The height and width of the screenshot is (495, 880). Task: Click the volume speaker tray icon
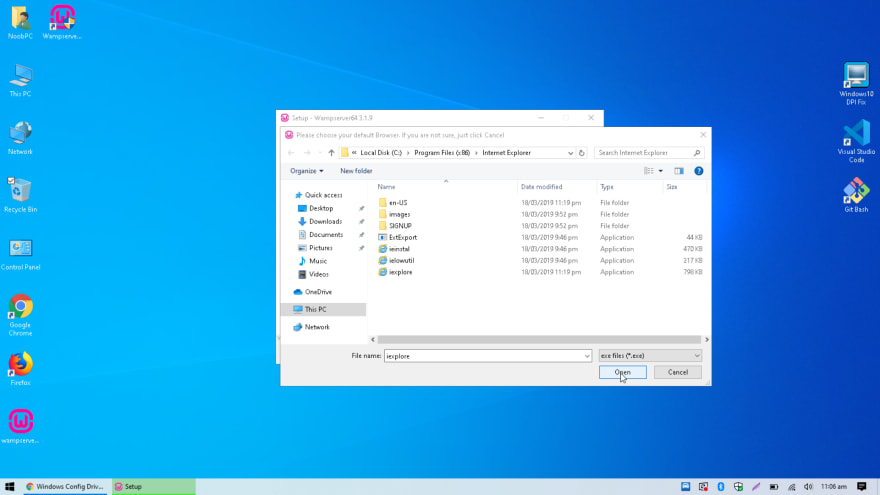pos(808,487)
